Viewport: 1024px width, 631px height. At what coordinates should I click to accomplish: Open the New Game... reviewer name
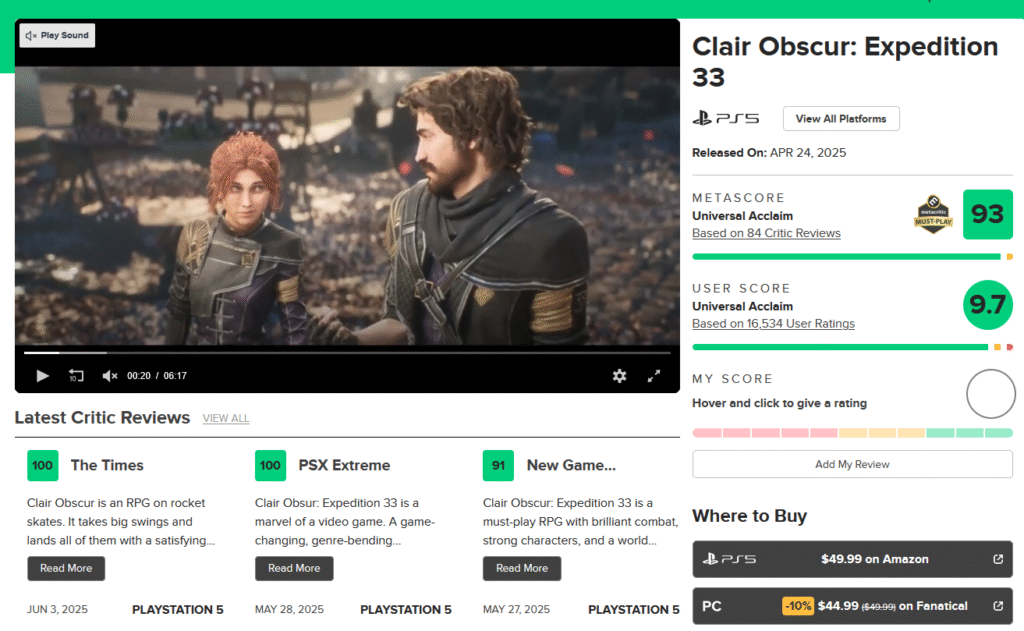point(571,465)
